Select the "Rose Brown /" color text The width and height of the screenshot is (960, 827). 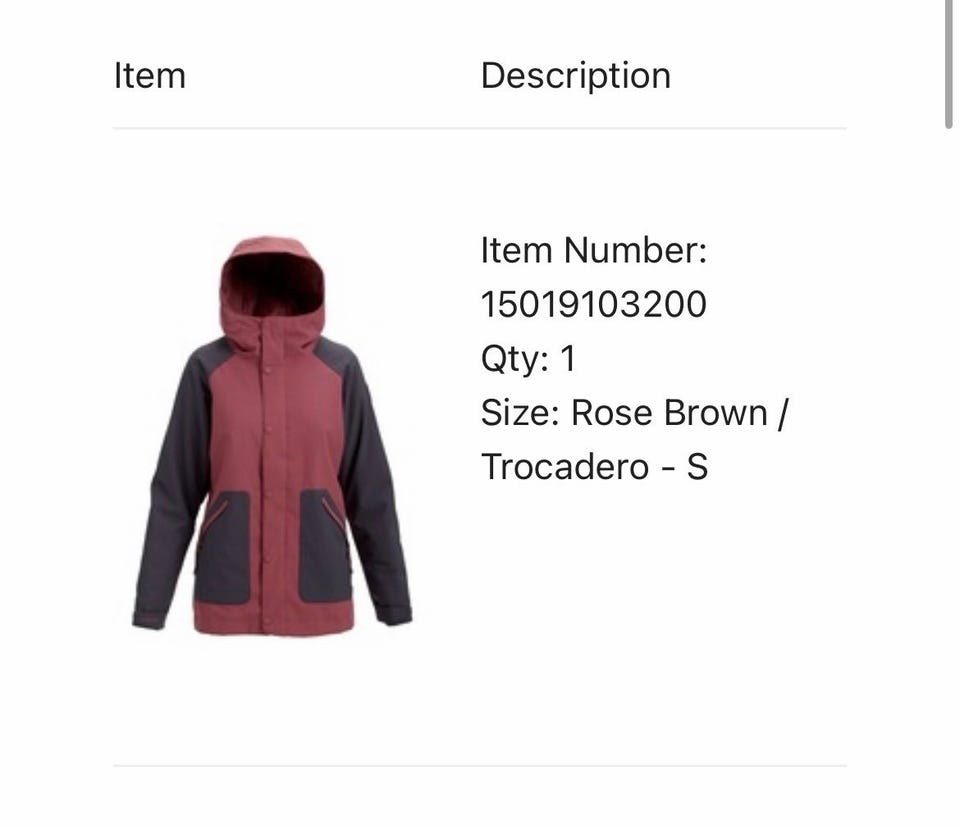click(x=680, y=412)
